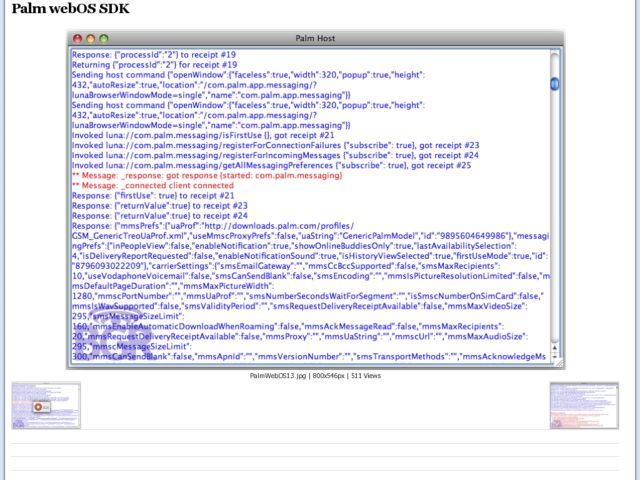Click the scroll down arrow in Palm Host
640x480 pixels.
pyautogui.click(x=555, y=356)
